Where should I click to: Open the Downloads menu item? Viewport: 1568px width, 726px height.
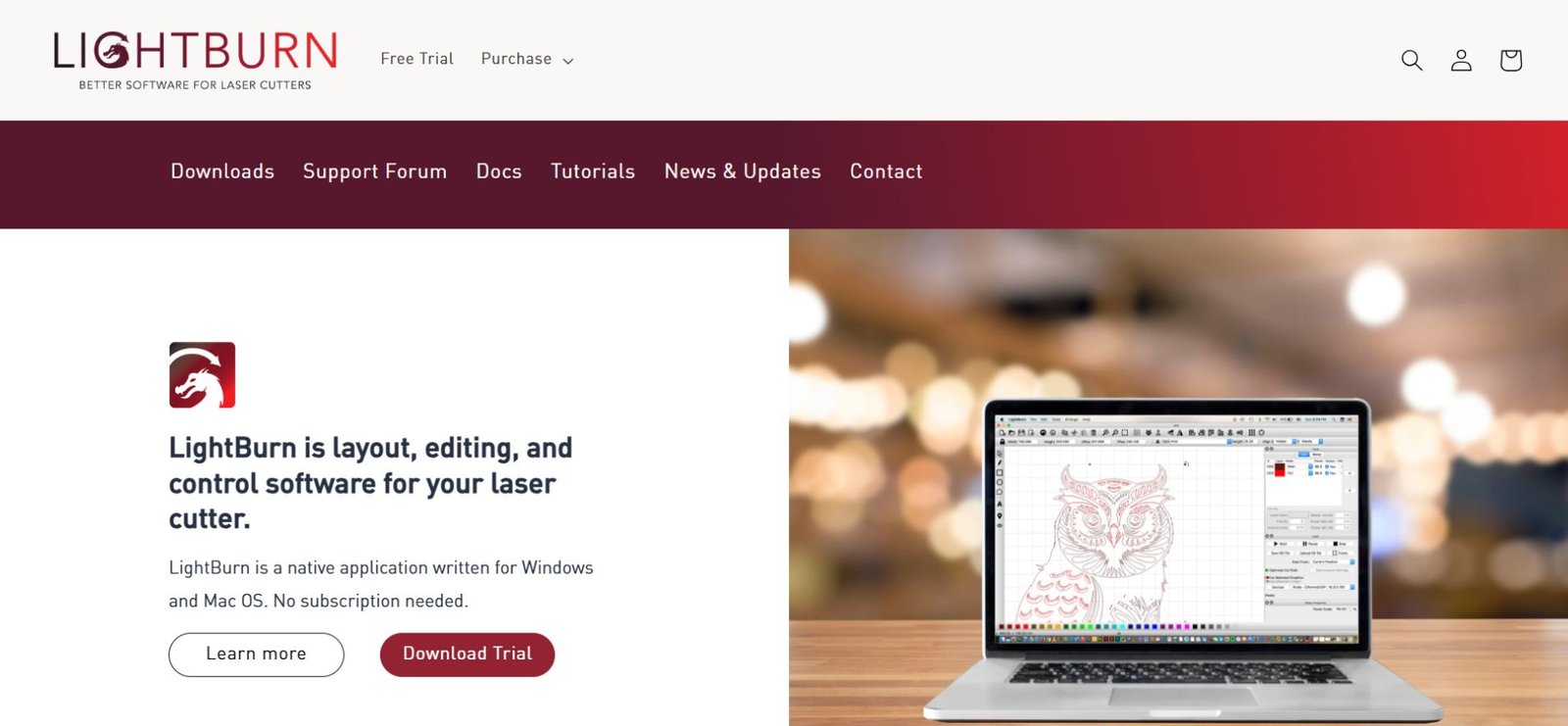[x=222, y=171]
